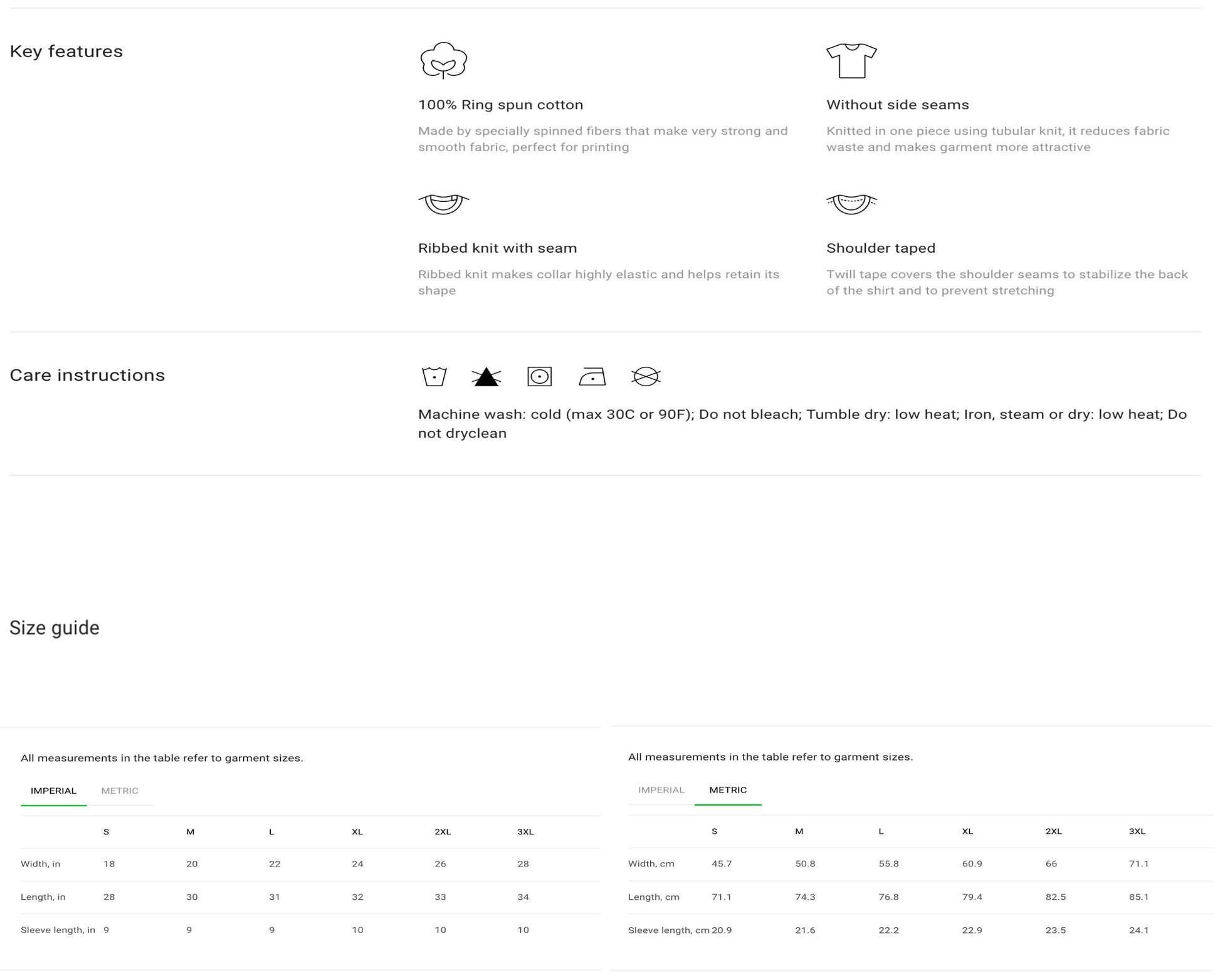The width and height of the screenshot is (1220, 980).
Task: Click the XL column header in metric table
Action: [x=967, y=831]
